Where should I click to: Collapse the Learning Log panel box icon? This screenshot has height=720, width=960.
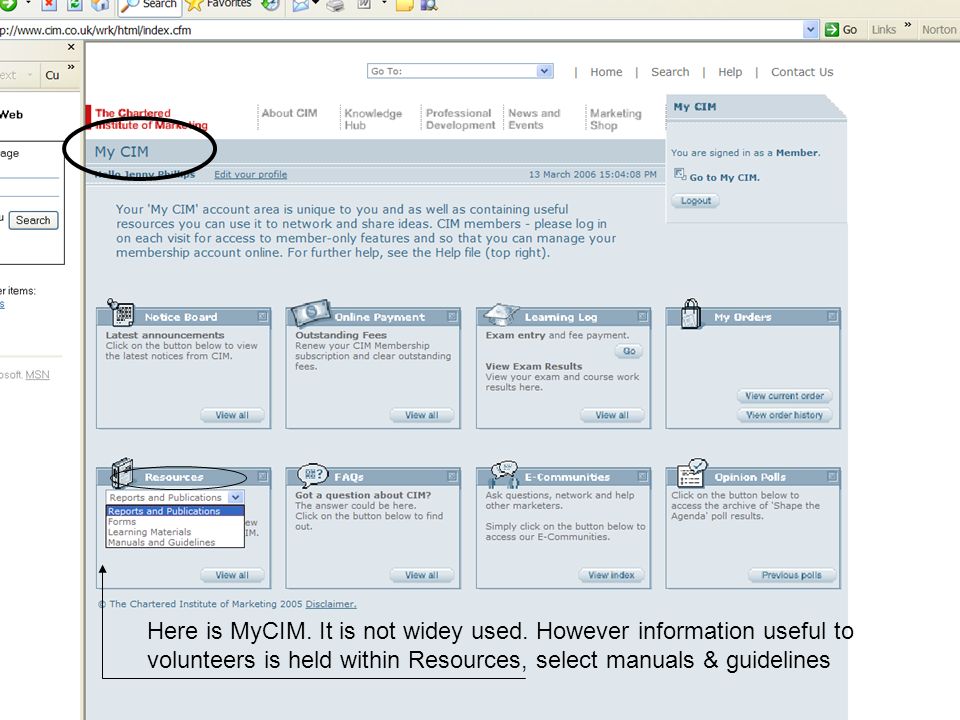pyautogui.click(x=643, y=317)
